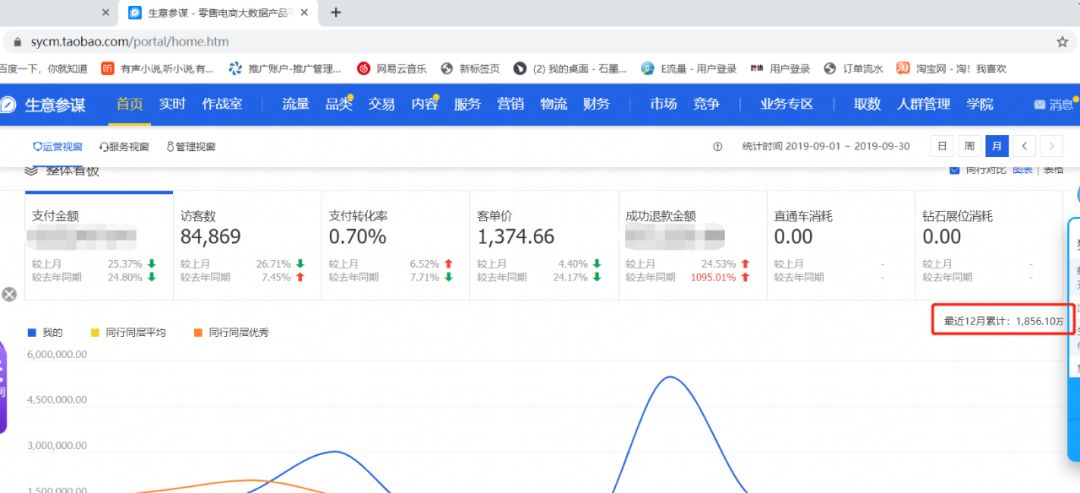The height and width of the screenshot is (493, 1080).
Task: Open the 用户登录 bookmark
Action: pyautogui.click(x=780, y=68)
